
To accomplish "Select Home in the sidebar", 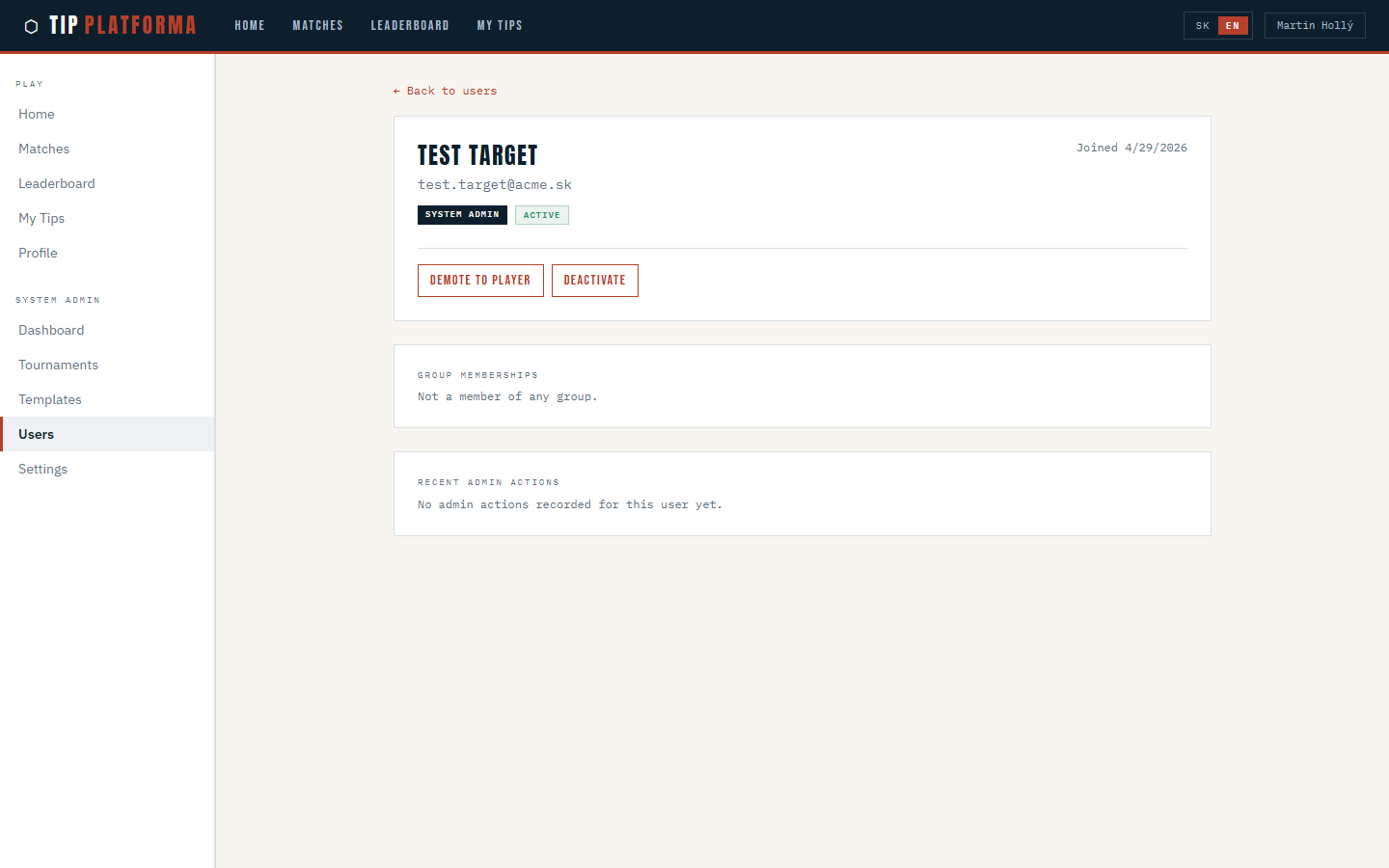I will click(x=37, y=114).
